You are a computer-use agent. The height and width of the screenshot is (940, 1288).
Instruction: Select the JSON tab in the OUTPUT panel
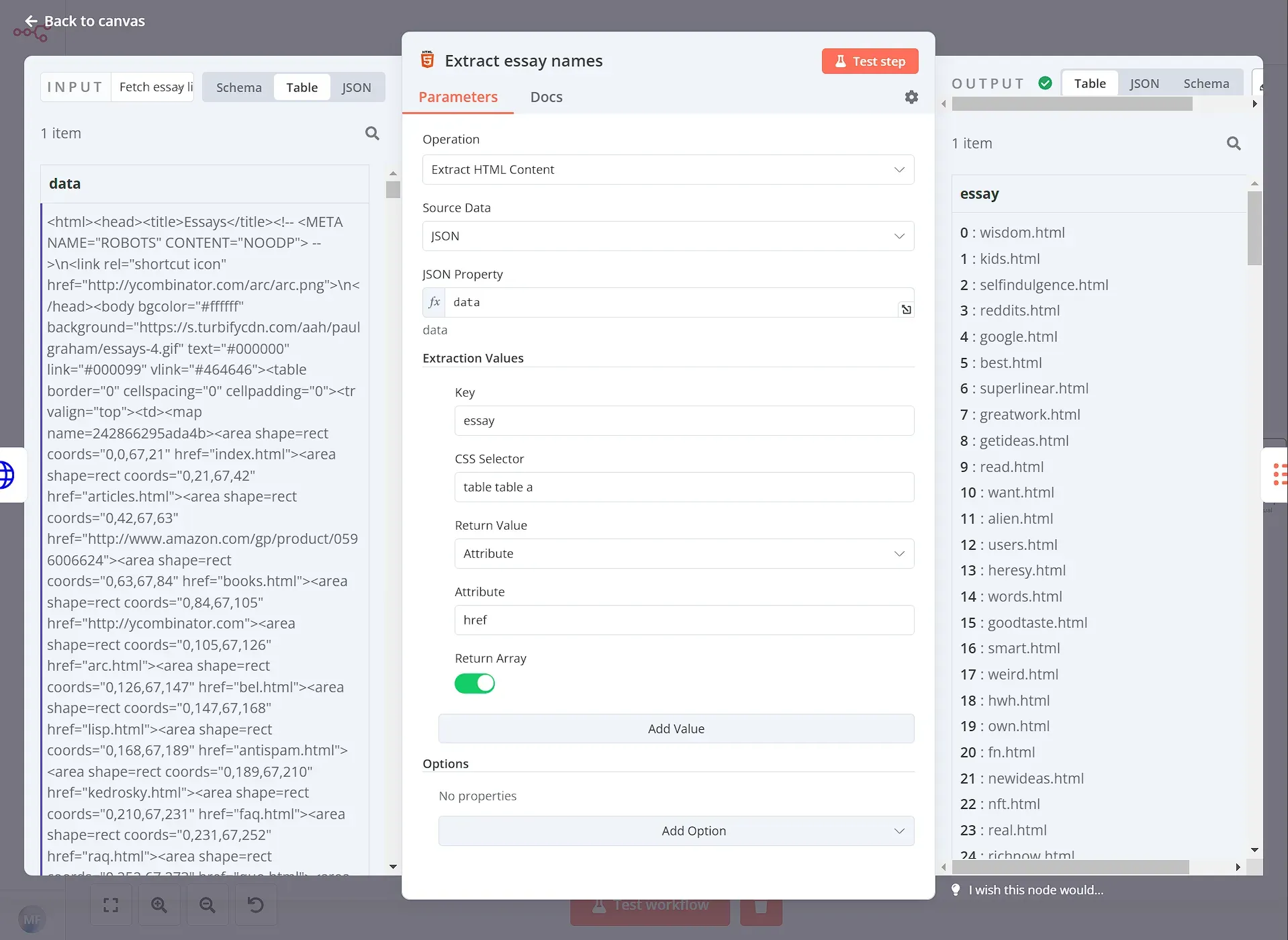1144,83
